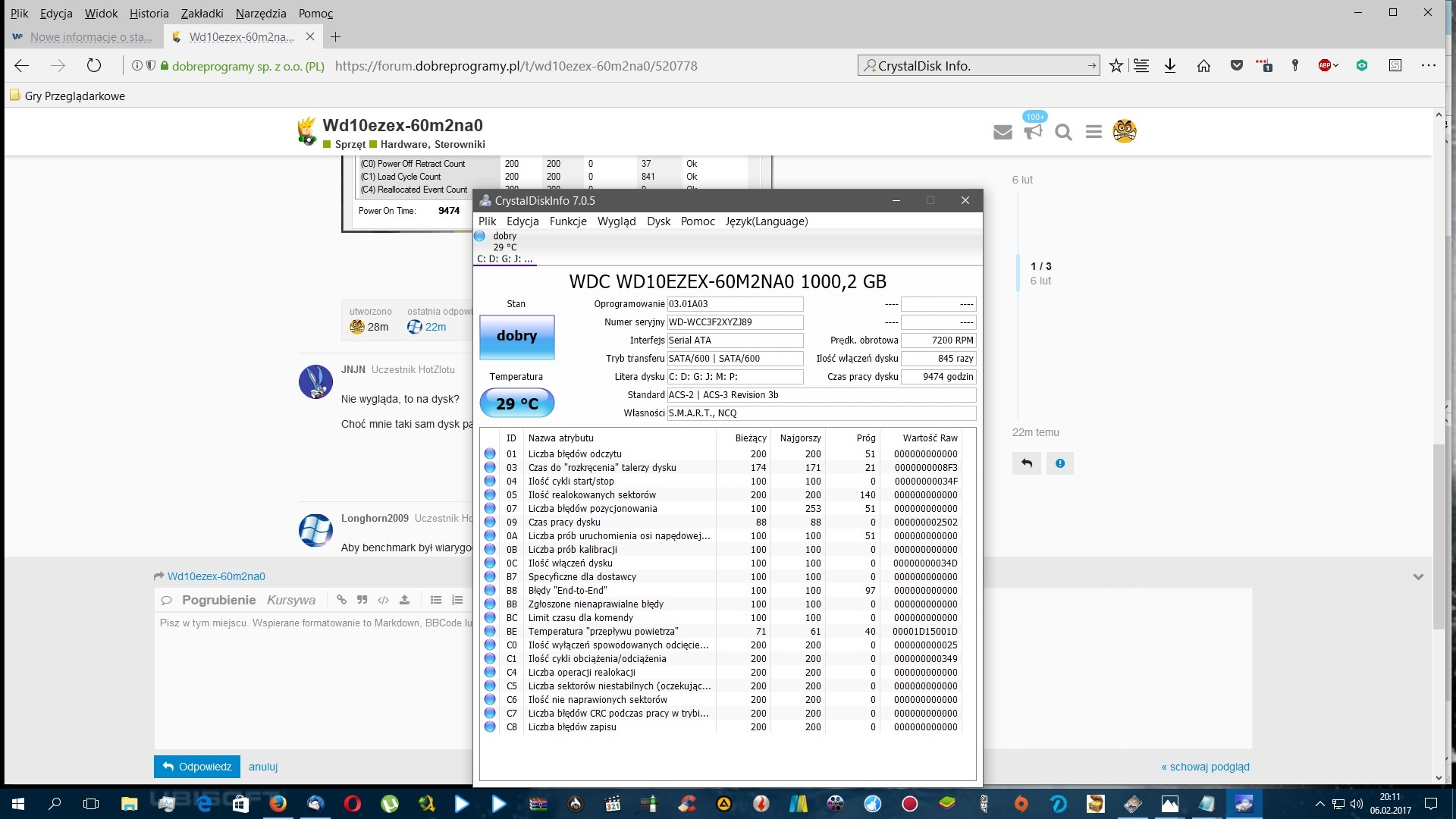Open Firefox from the taskbar
This screenshot has width=1456, height=819.
click(278, 803)
